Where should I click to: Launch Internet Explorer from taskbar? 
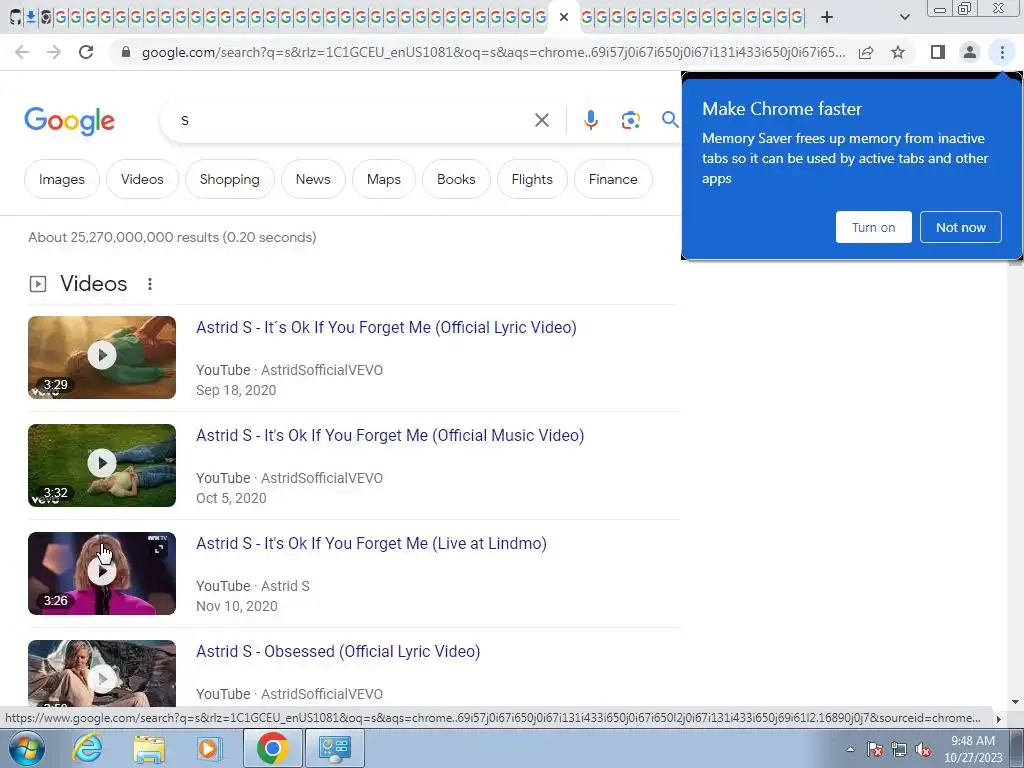87,748
